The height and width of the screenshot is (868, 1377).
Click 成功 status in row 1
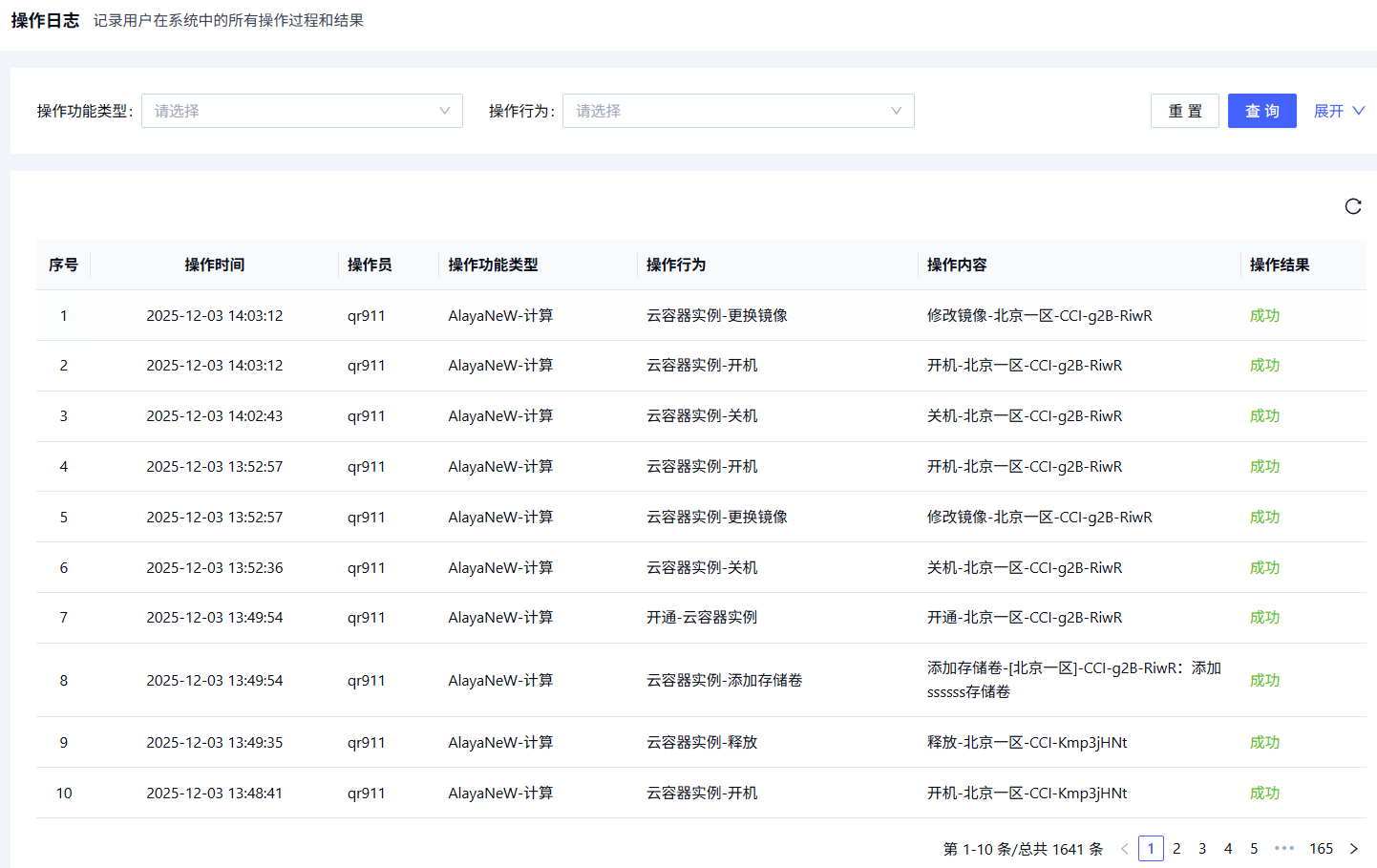(x=1264, y=315)
